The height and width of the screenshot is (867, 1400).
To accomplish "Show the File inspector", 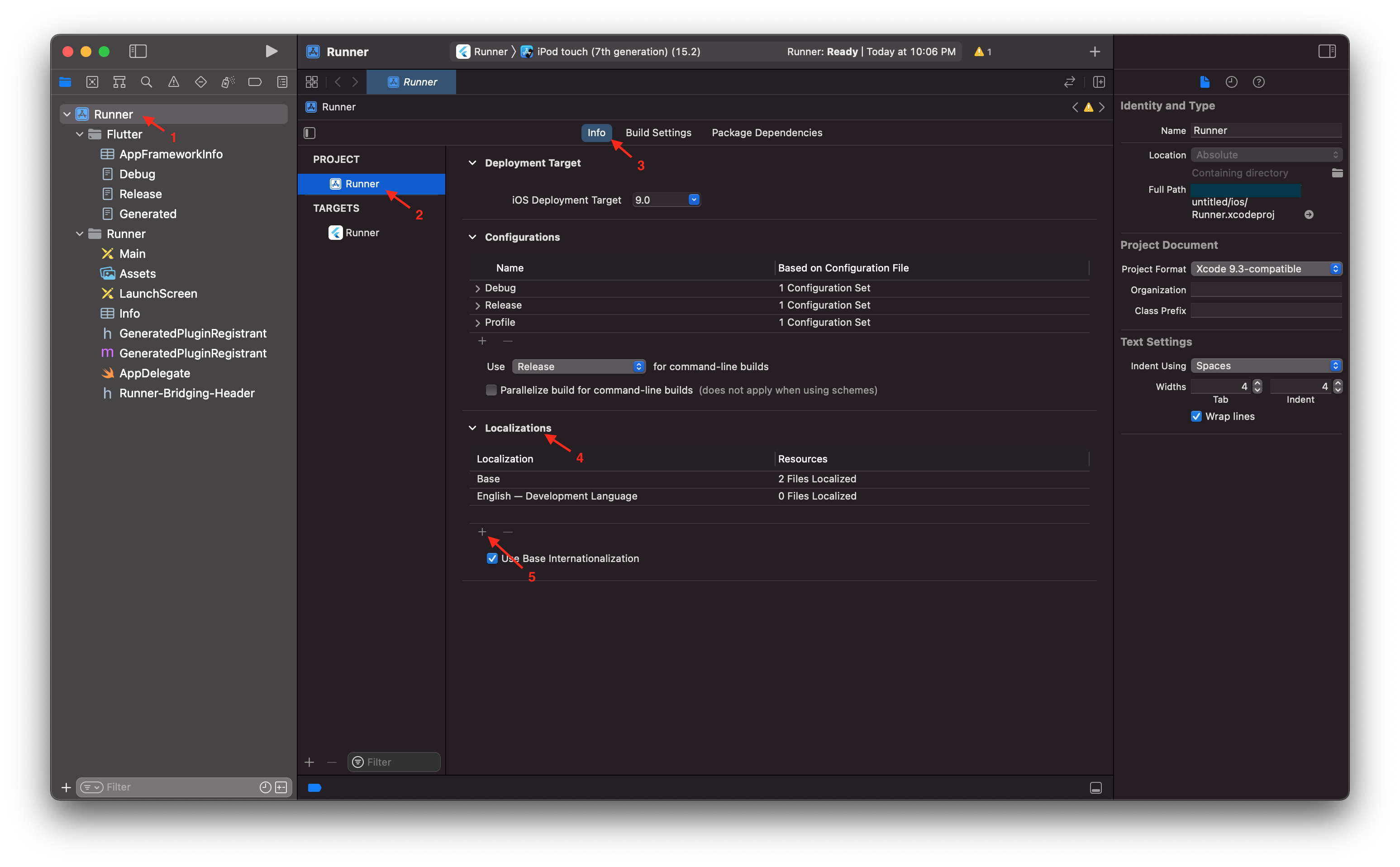I will (x=1205, y=82).
